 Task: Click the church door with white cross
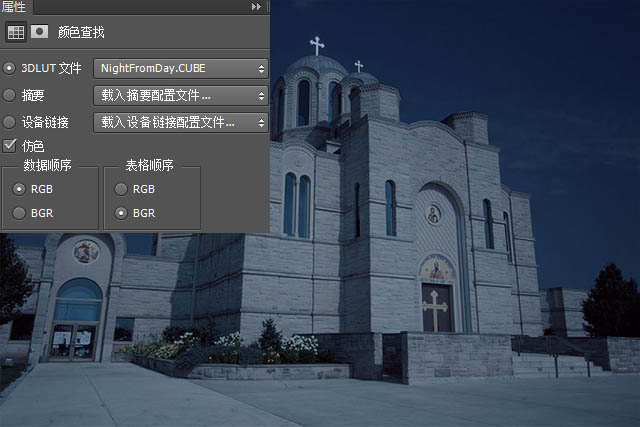436,308
